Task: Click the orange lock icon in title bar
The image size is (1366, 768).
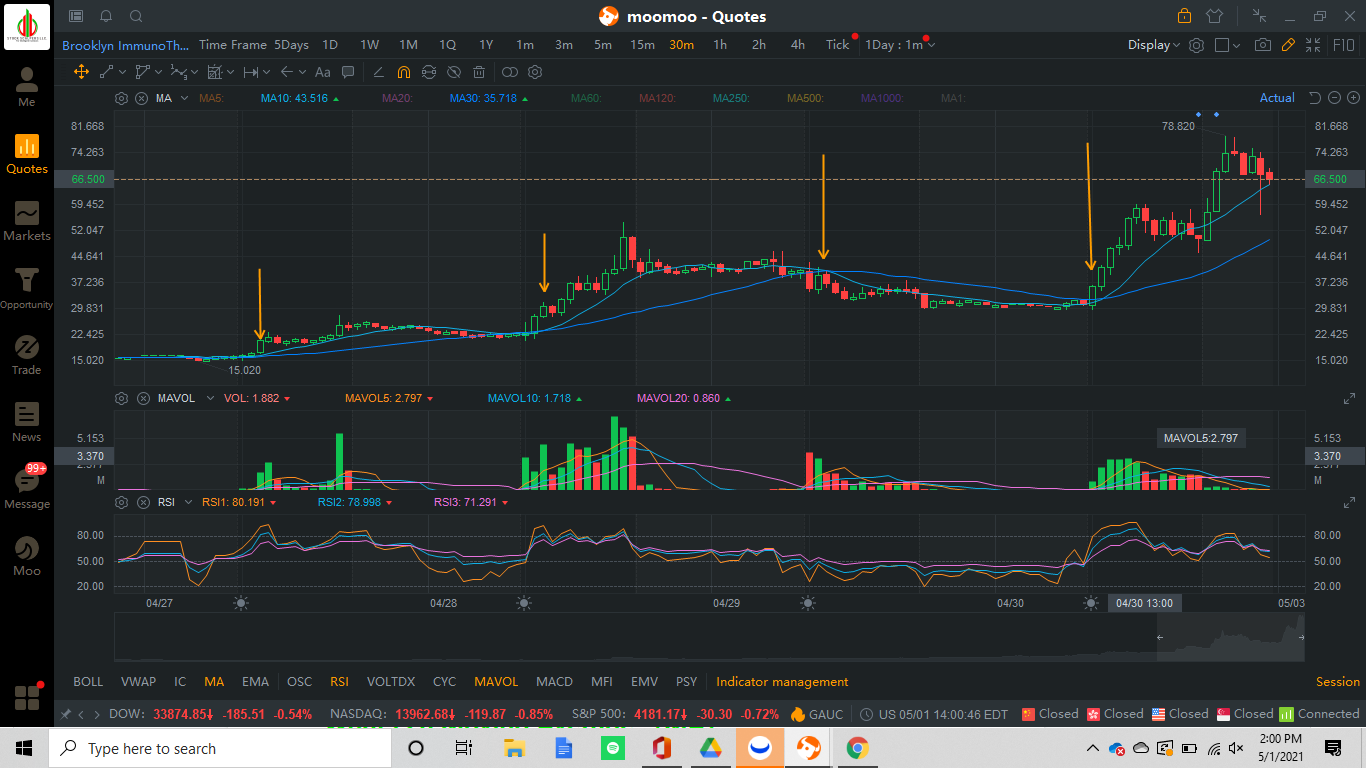Action: coord(1184,16)
